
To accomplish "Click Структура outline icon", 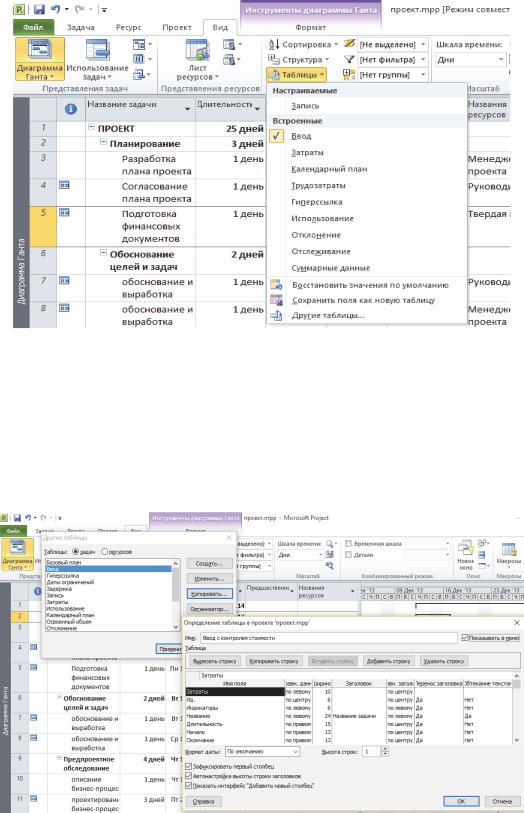I will (274, 60).
